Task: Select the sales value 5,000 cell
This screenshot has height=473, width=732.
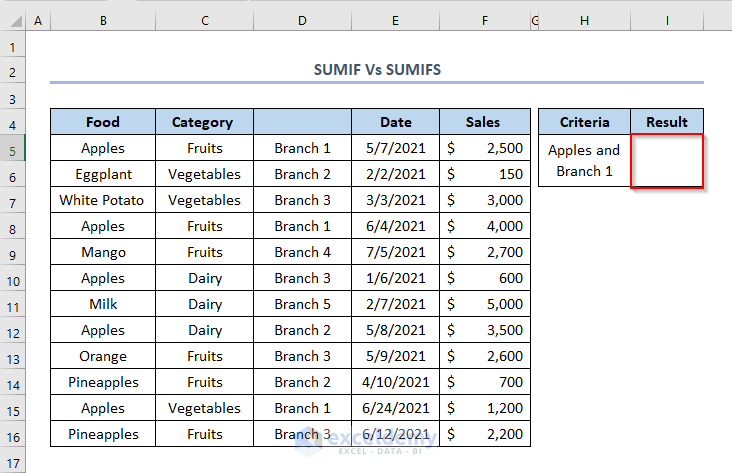Action: coord(484,304)
